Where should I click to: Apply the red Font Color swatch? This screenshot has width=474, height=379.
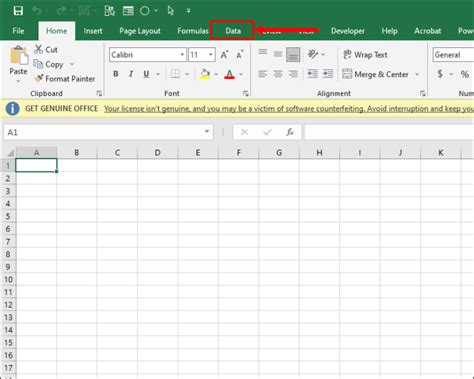[229, 74]
